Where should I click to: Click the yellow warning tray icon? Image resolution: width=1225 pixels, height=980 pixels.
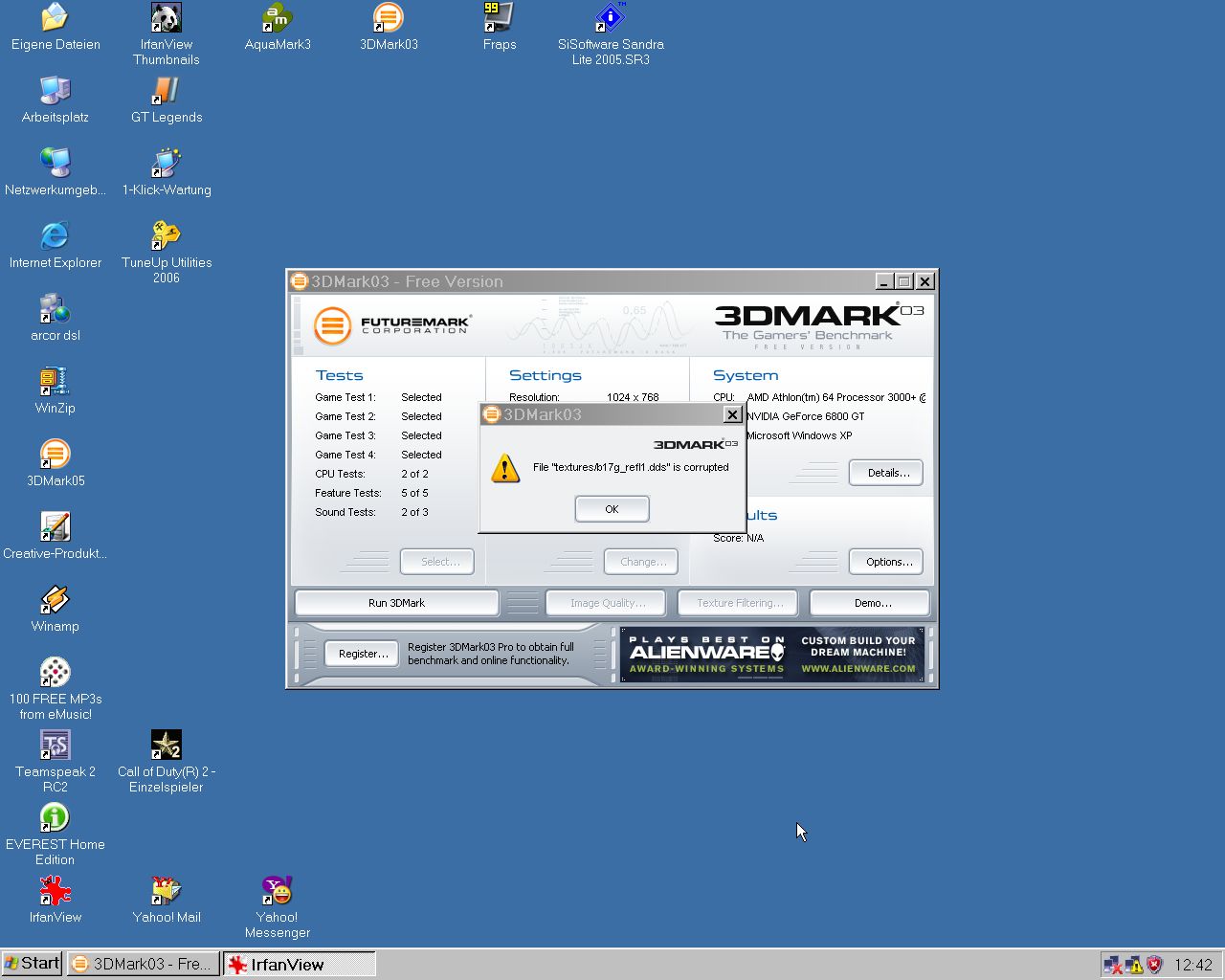tap(1134, 965)
